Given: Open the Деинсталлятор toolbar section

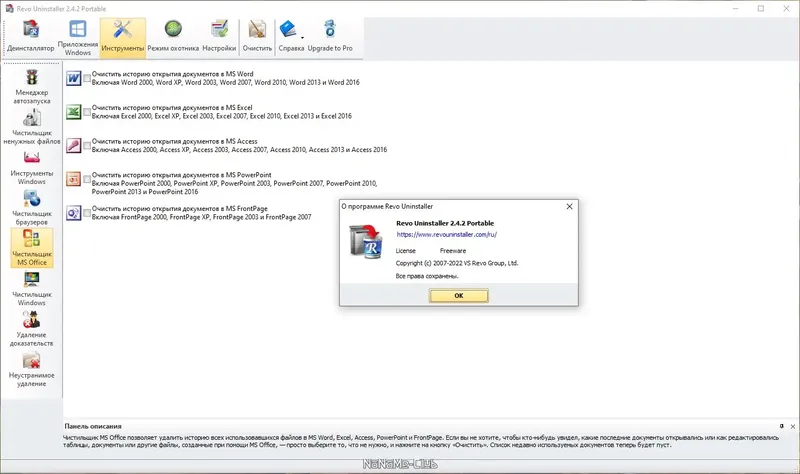Looking at the screenshot, I should click(x=31, y=36).
